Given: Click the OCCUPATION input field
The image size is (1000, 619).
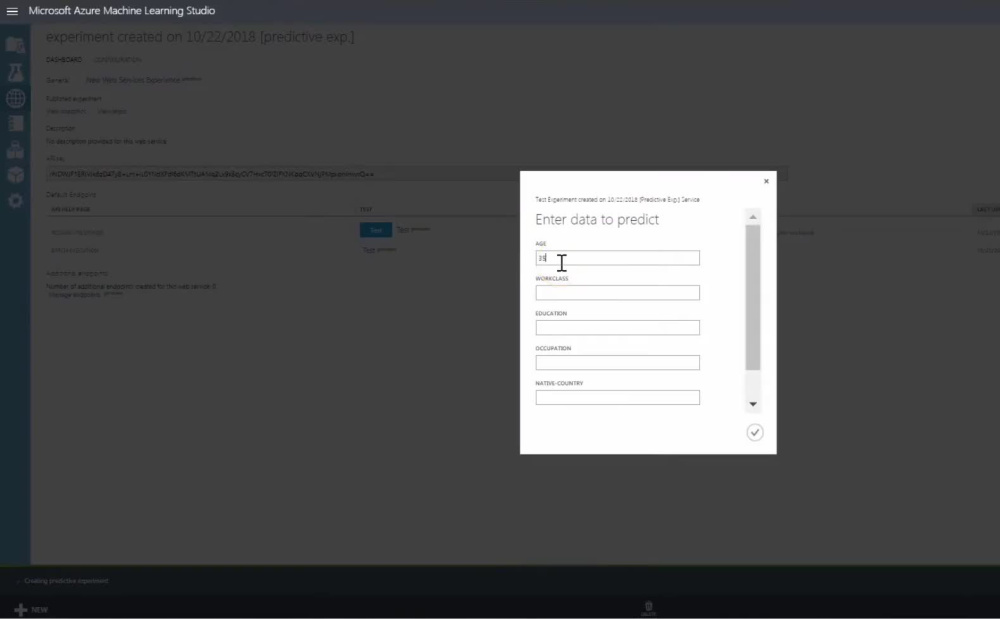Looking at the screenshot, I should (617, 363).
